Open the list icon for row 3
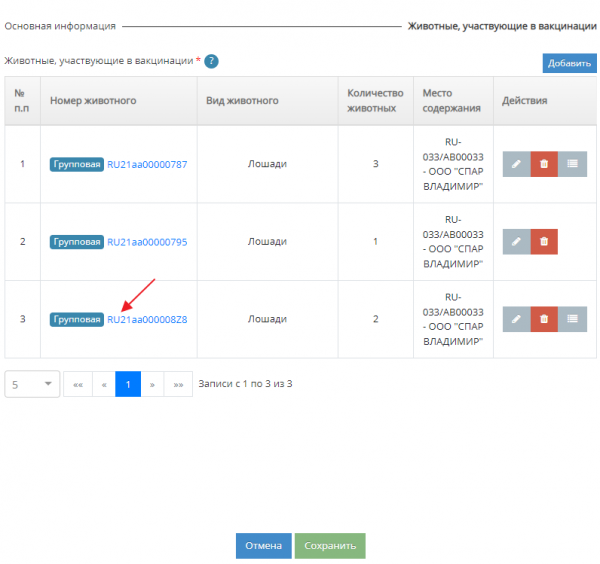The image size is (600, 564). click(x=572, y=319)
